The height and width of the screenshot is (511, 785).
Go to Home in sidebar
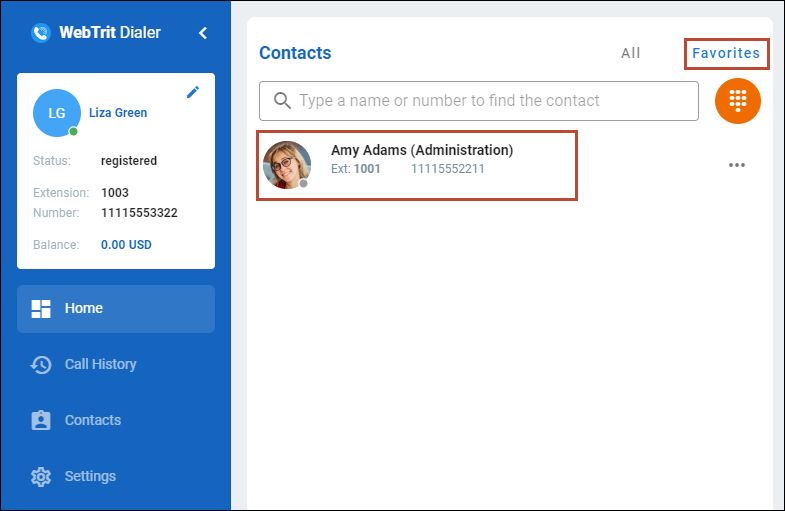tap(116, 309)
